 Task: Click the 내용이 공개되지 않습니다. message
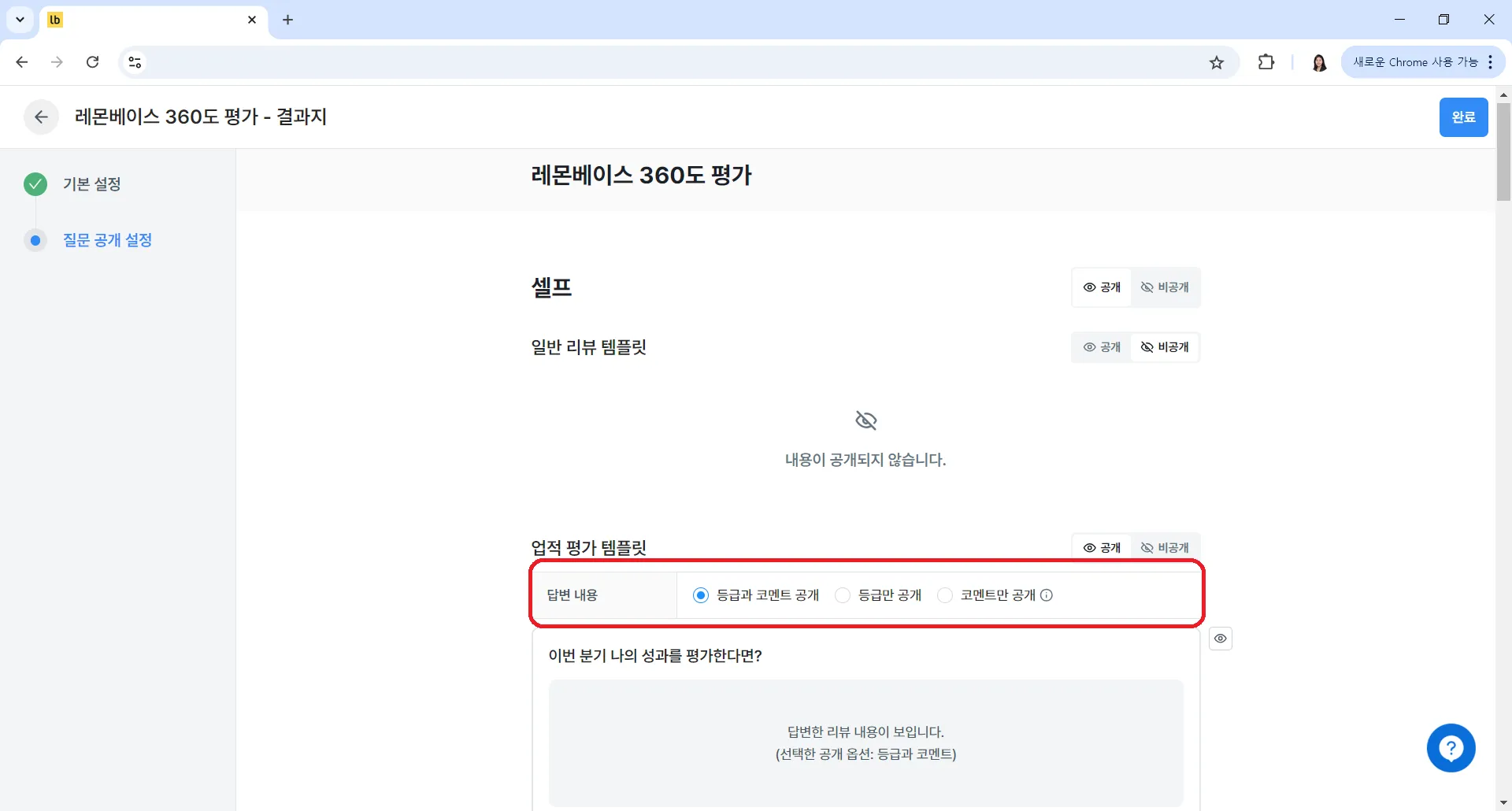865,460
